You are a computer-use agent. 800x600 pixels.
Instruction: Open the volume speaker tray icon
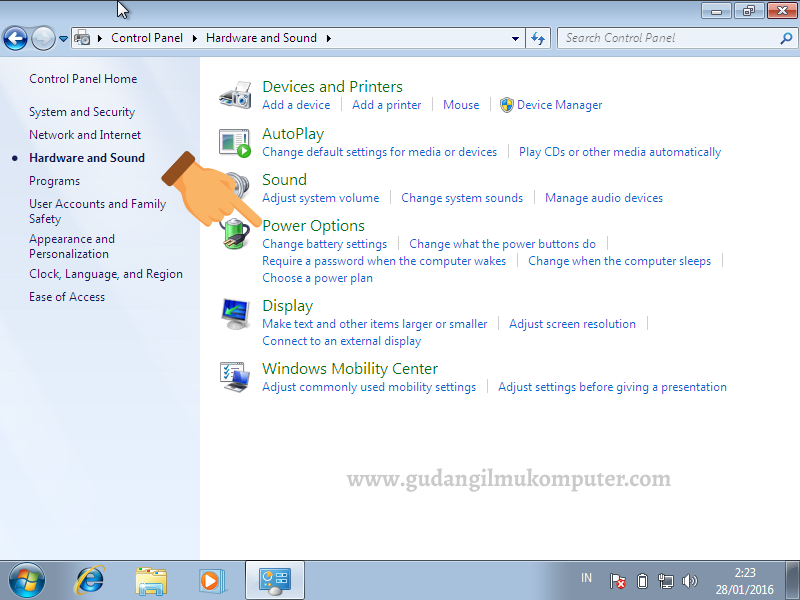690,581
